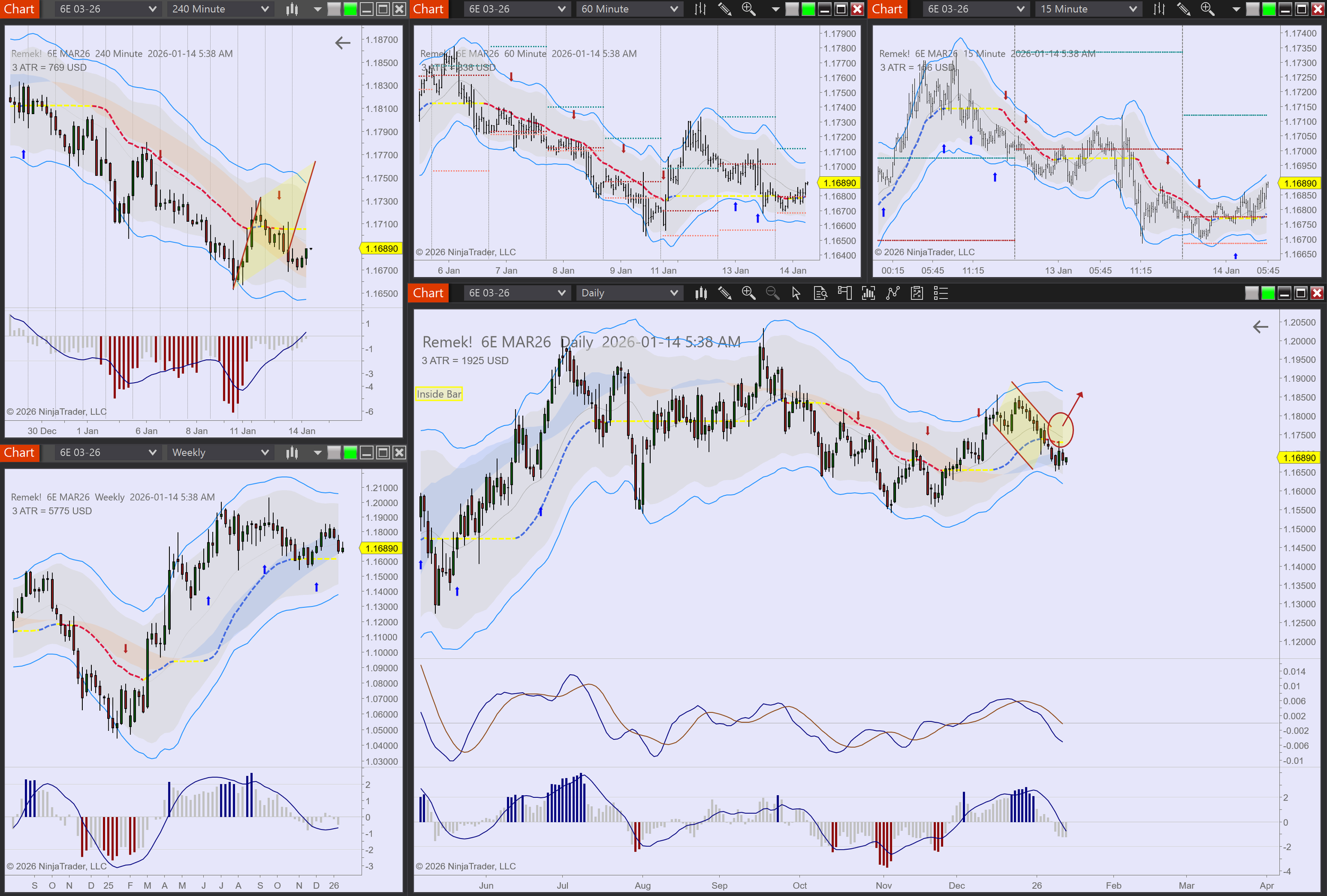Toggle green link button on Weekly chart
1327x896 pixels.
pyautogui.click(x=350, y=453)
